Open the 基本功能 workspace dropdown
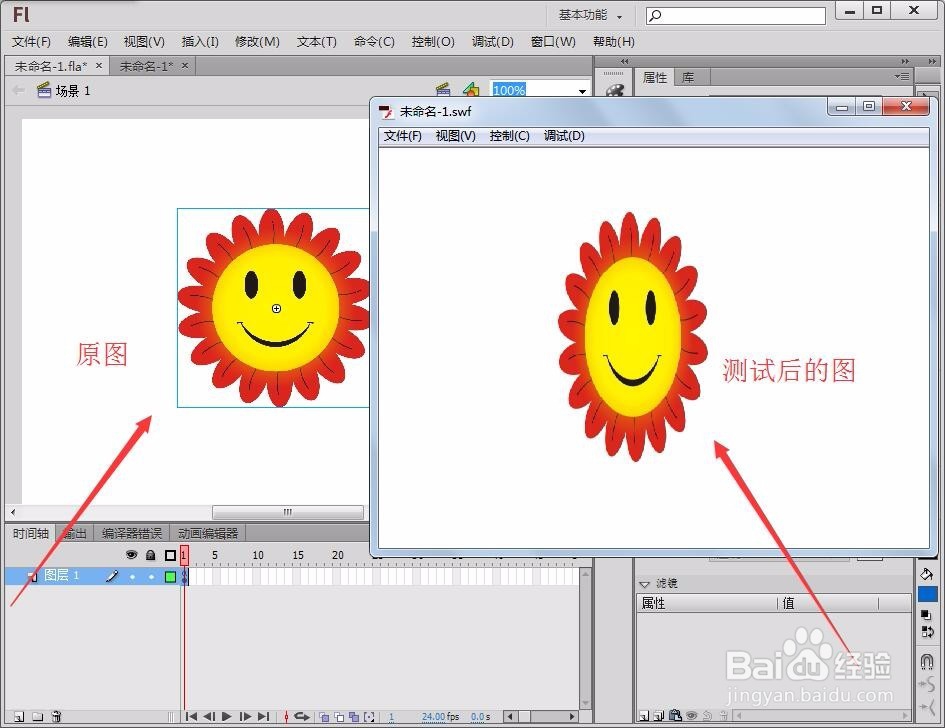This screenshot has height=728, width=945. [x=590, y=15]
